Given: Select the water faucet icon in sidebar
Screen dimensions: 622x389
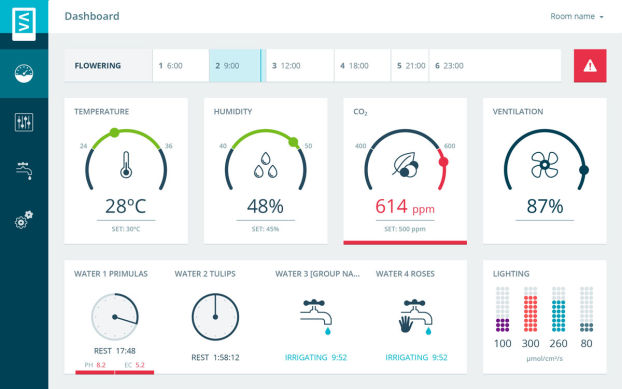Looking at the screenshot, I should click(x=24, y=171).
